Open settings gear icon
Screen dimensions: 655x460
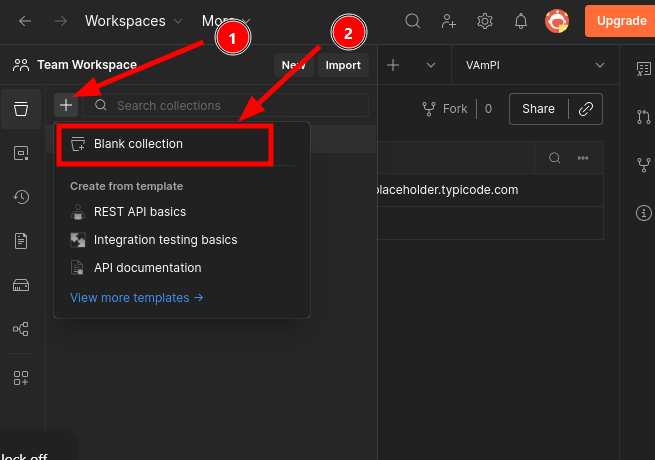point(485,21)
